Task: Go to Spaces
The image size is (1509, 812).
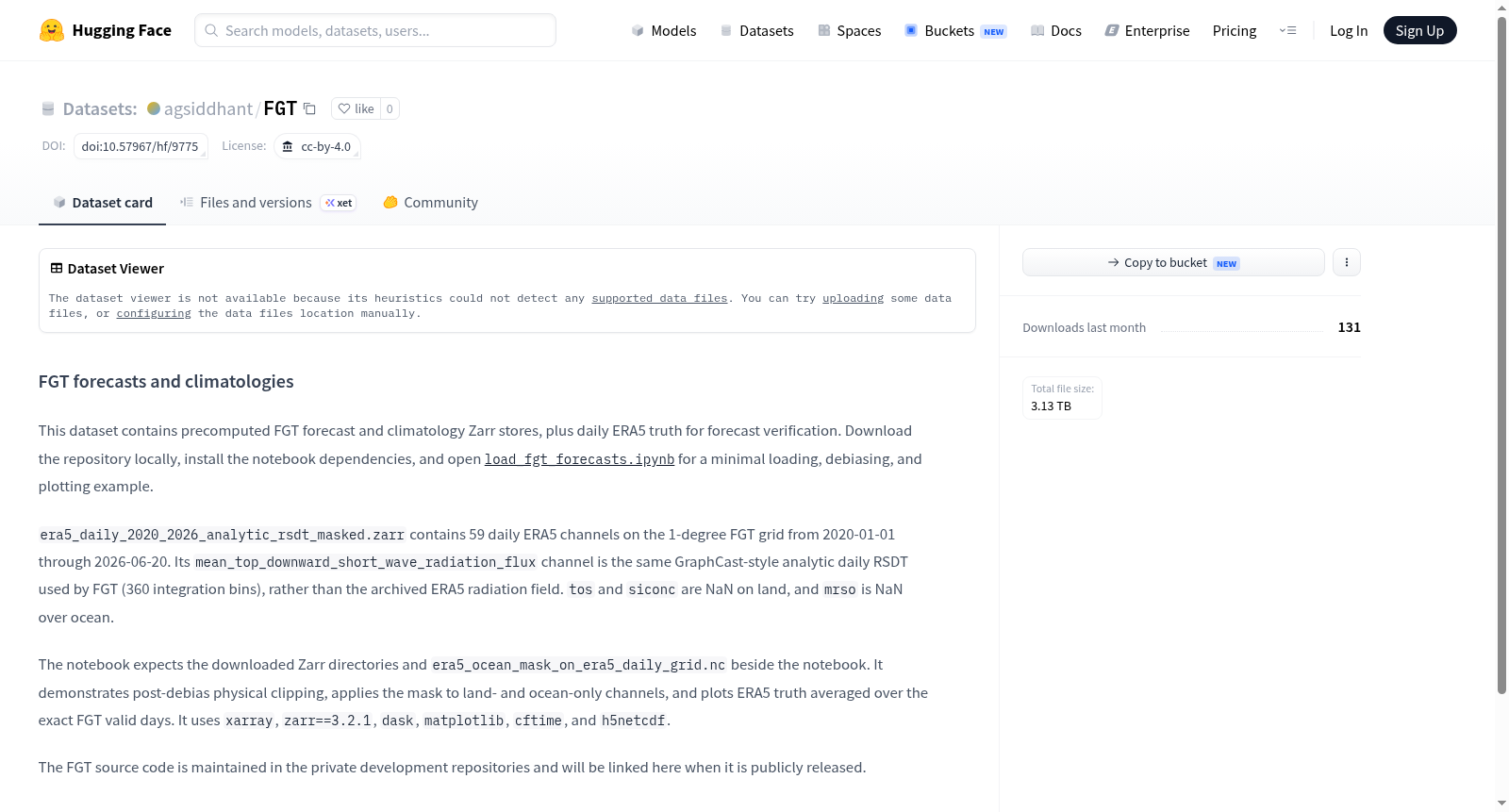Action: click(x=849, y=30)
